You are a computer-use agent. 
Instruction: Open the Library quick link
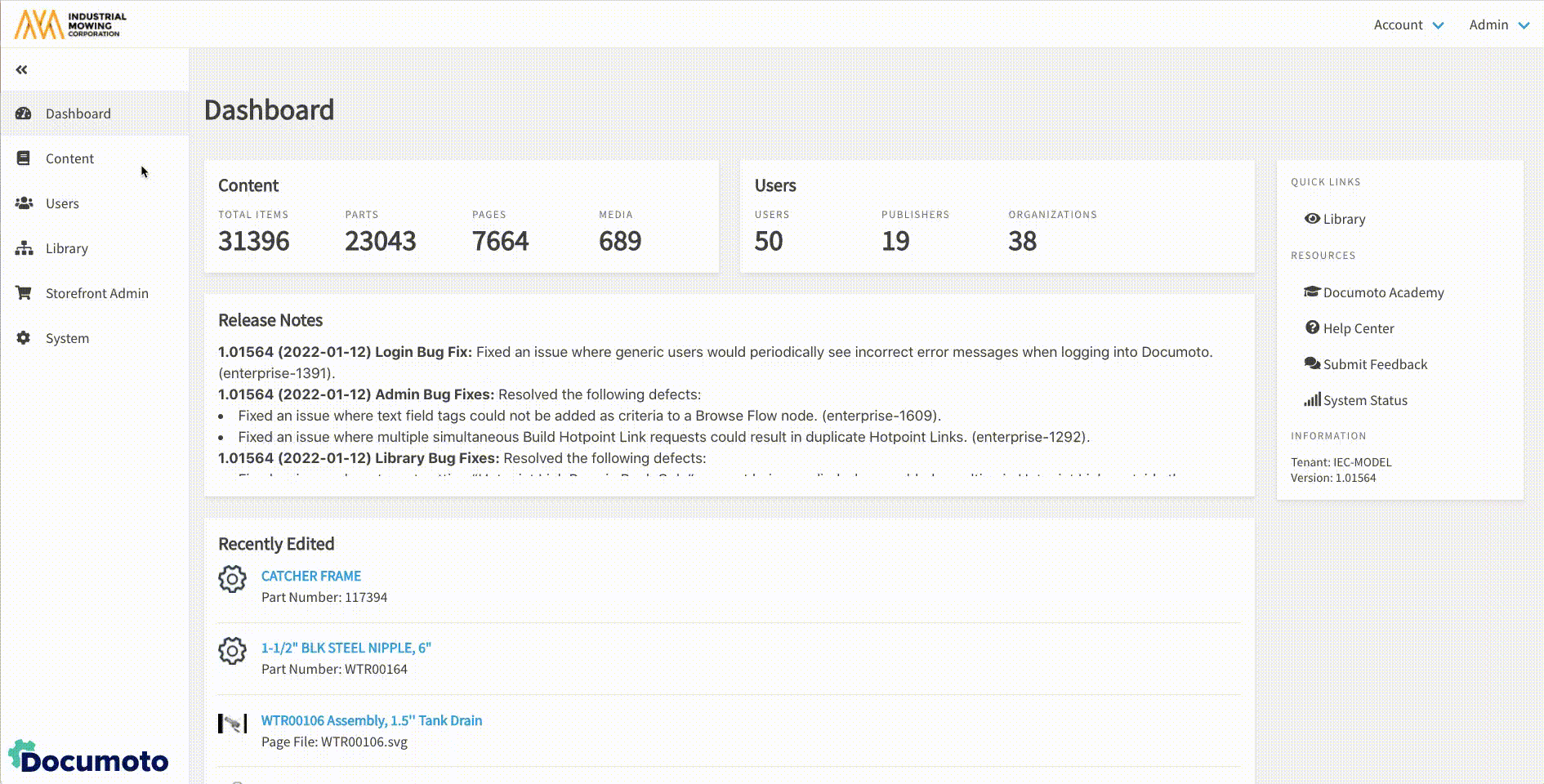tap(1343, 219)
